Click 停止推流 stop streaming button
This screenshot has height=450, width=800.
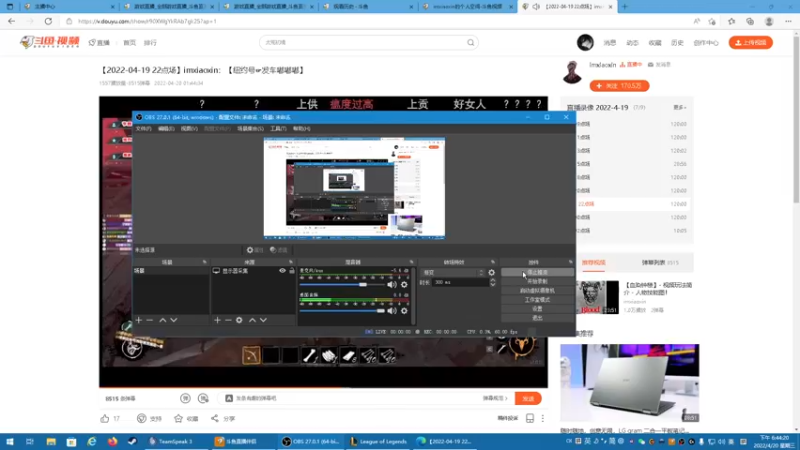pyautogui.click(x=537, y=272)
